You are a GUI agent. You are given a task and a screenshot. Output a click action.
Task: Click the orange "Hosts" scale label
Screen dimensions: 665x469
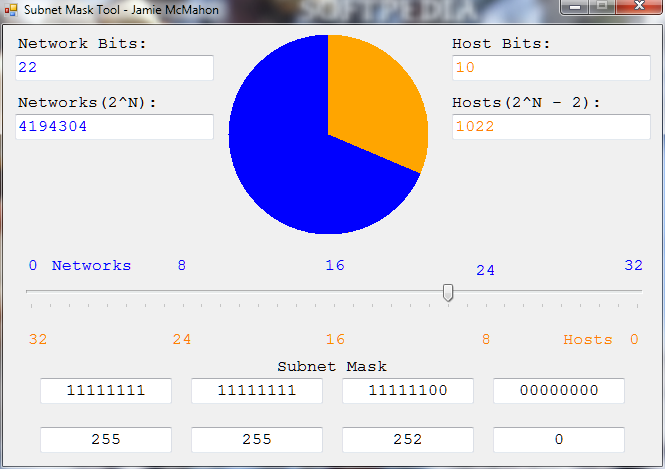(x=588, y=340)
